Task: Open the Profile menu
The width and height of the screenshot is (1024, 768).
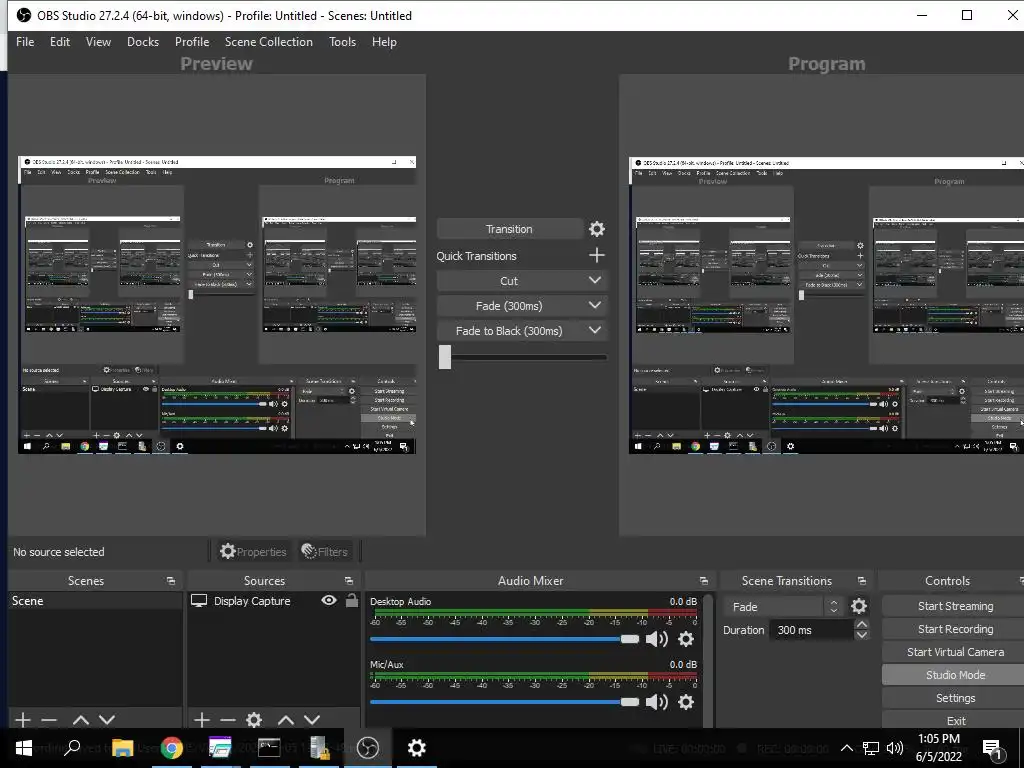Action: click(192, 42)
